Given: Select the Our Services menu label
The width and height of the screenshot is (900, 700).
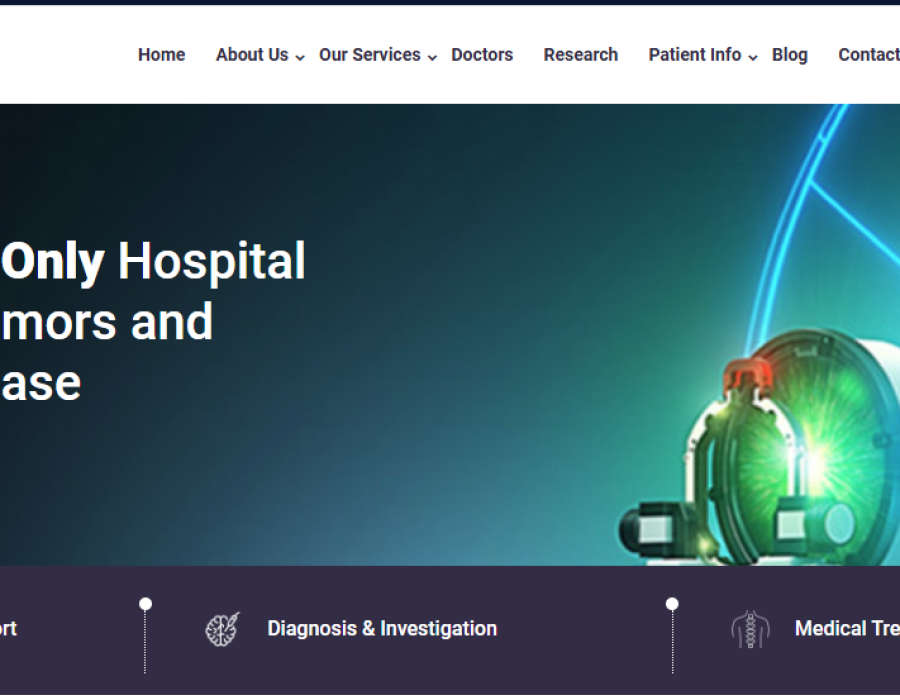Looking at the screenshot, I should click(x=369, y=55).
